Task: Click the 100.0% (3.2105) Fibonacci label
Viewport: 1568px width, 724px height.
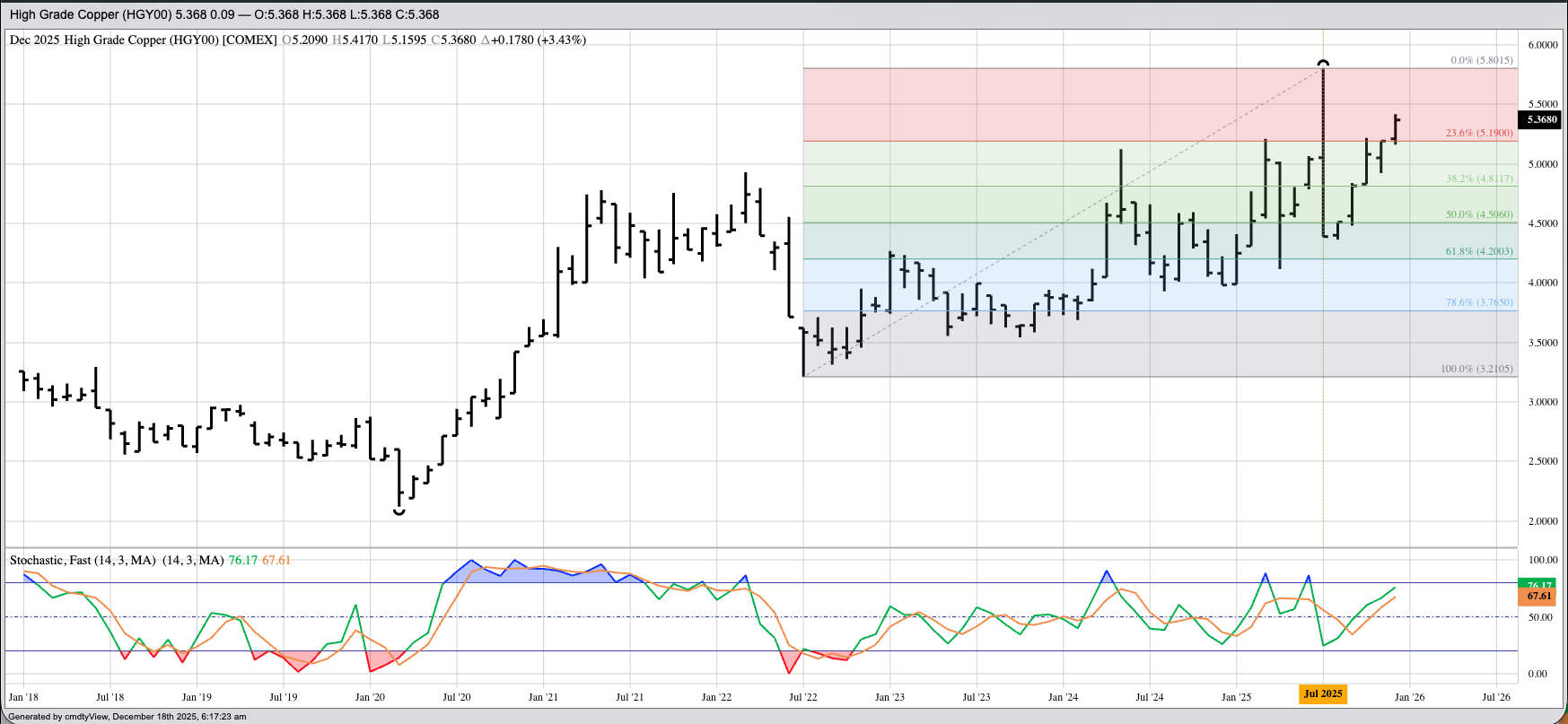Action: point(1476,369)
